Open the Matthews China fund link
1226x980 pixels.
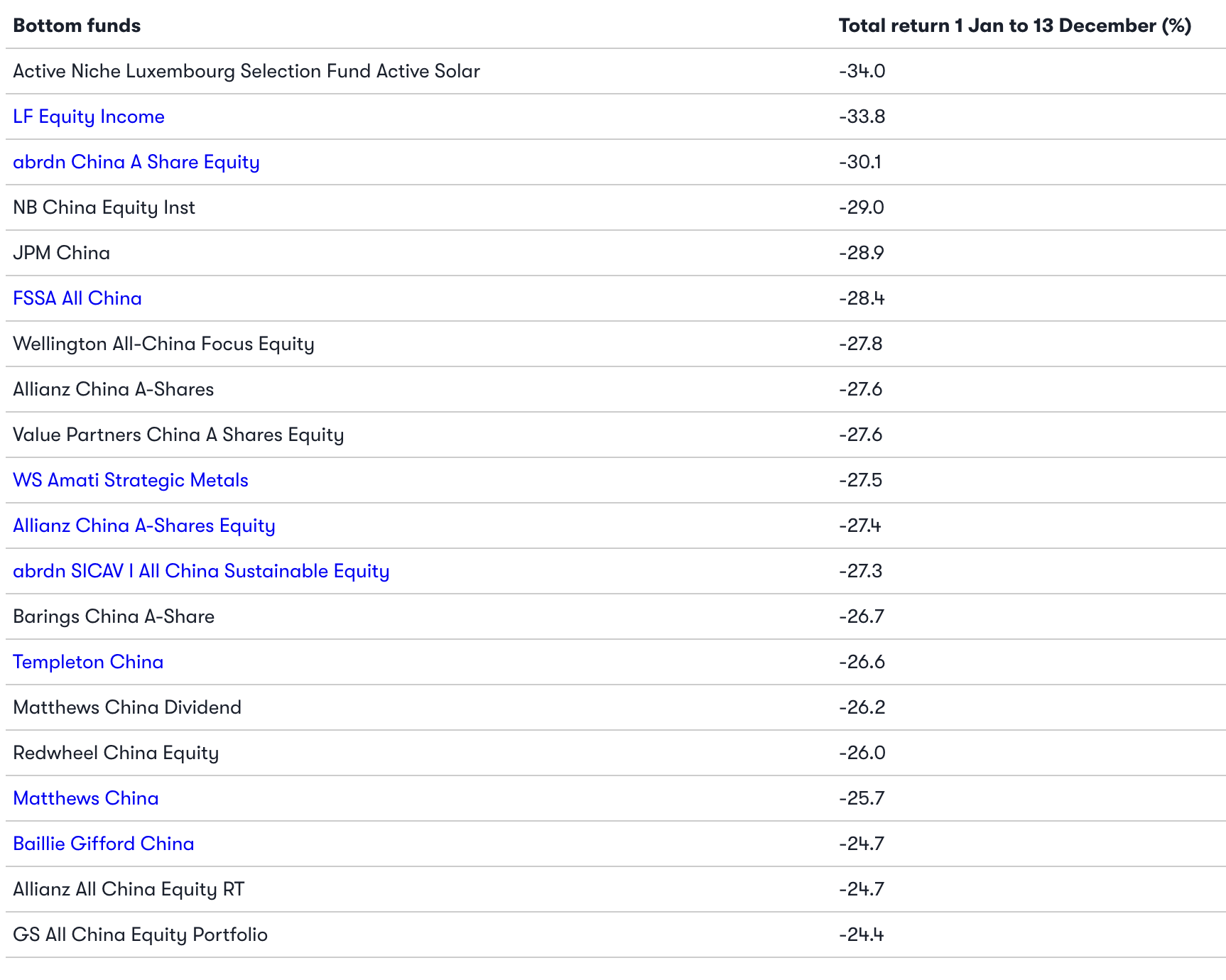point(86,798)
